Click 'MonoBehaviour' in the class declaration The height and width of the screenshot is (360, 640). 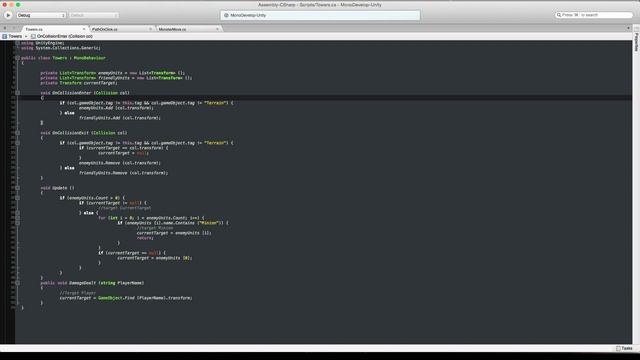pyautogui.click(x=89, y=58)
